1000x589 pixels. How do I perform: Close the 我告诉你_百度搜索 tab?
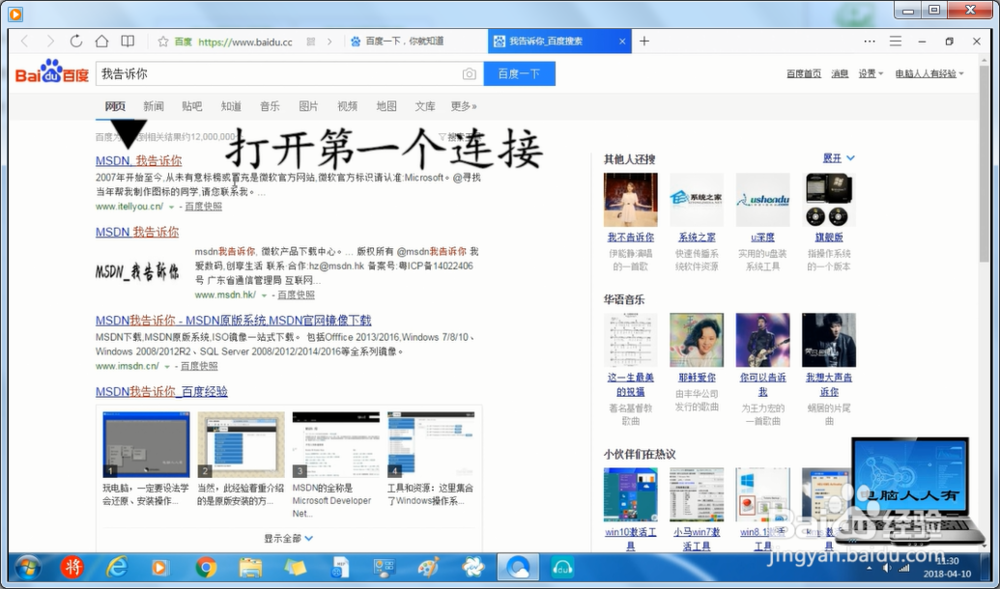point(622,41)
